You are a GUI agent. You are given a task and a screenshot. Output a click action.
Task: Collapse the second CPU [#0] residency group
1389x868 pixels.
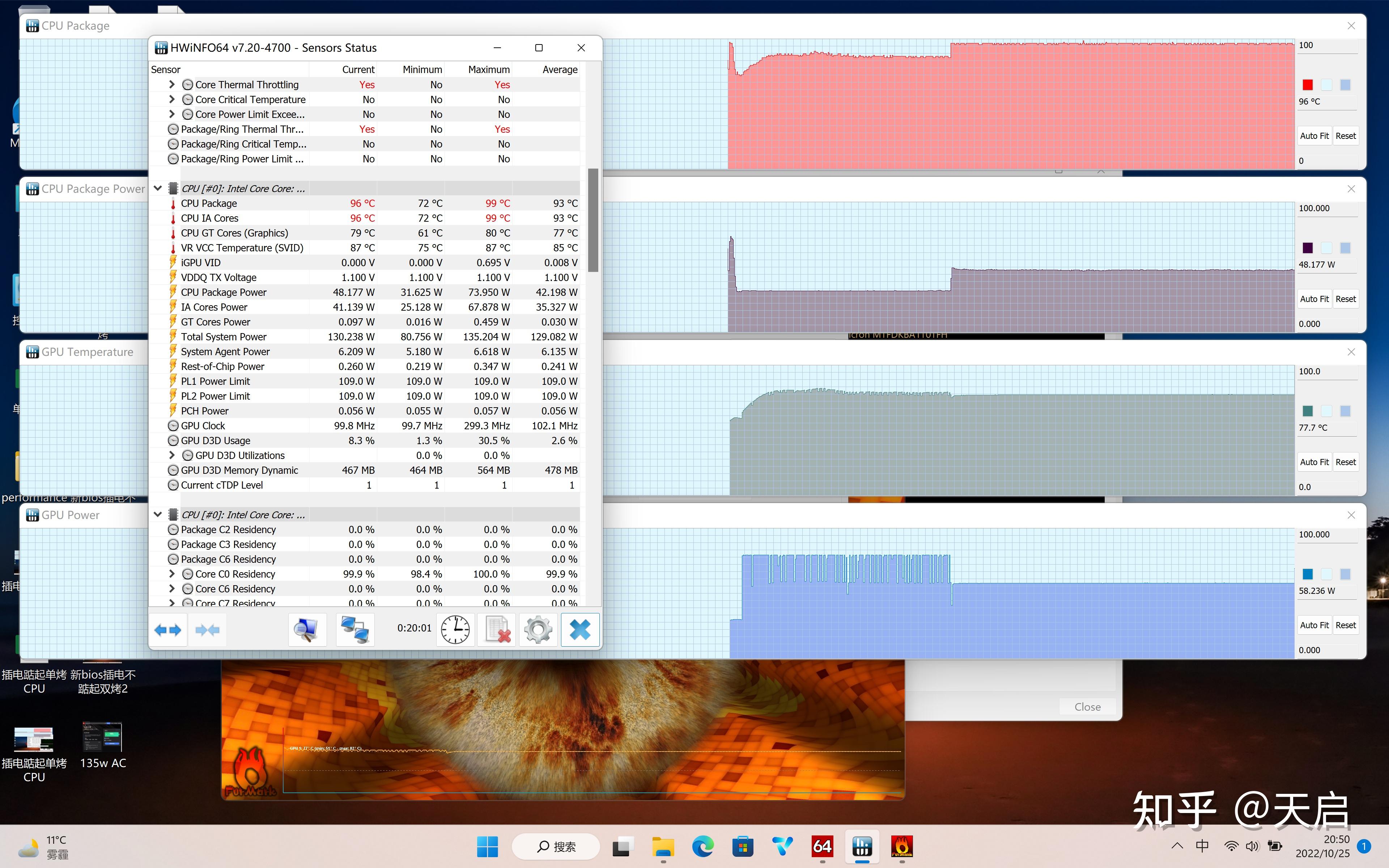tap(158, 514)
